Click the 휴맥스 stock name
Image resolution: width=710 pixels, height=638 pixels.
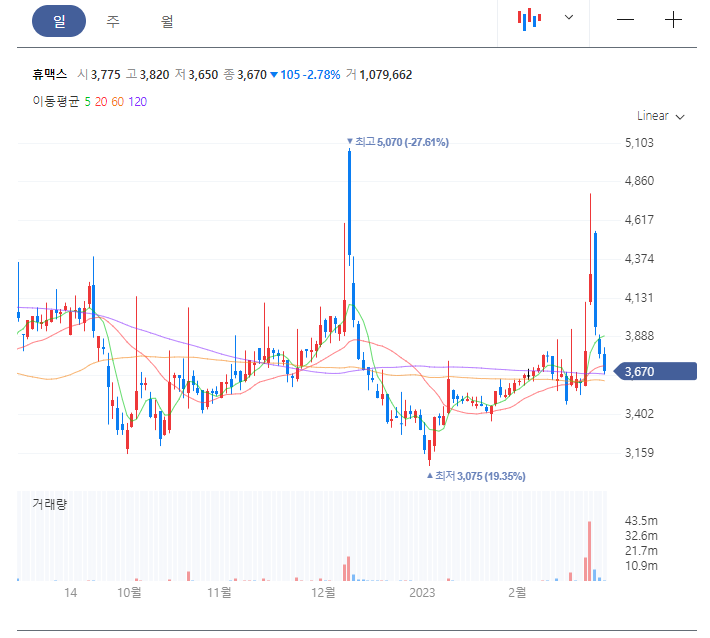point(49,74)
